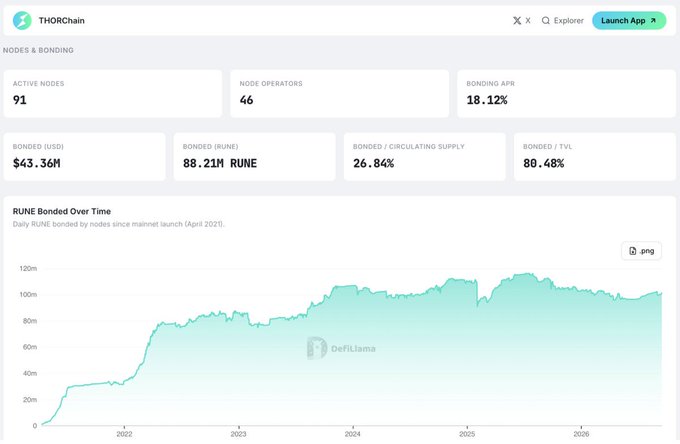680x444 pixels.
Task: Select the NODE OPERATORS value 46
Action: [x=246, y=100]
